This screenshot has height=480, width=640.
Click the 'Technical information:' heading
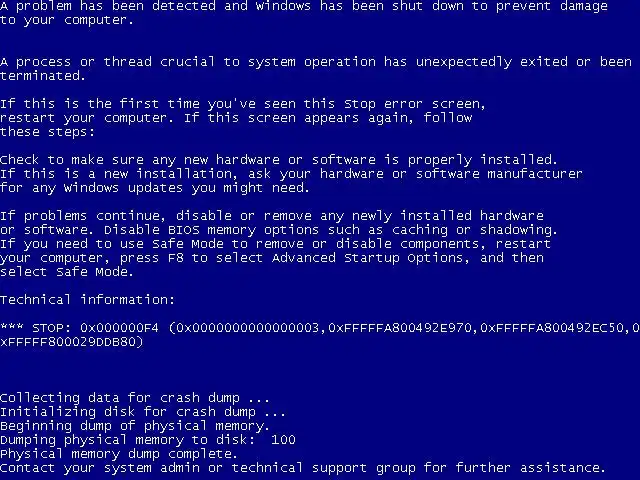tap(87, 300)
